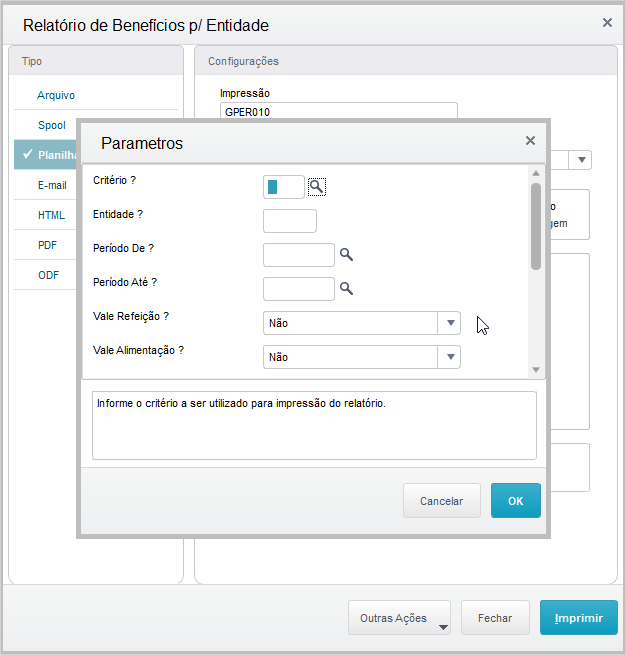Focus the Período Até input field
Image resolution: width=626 pixels, height=655 pixels.
pos(299,289)
